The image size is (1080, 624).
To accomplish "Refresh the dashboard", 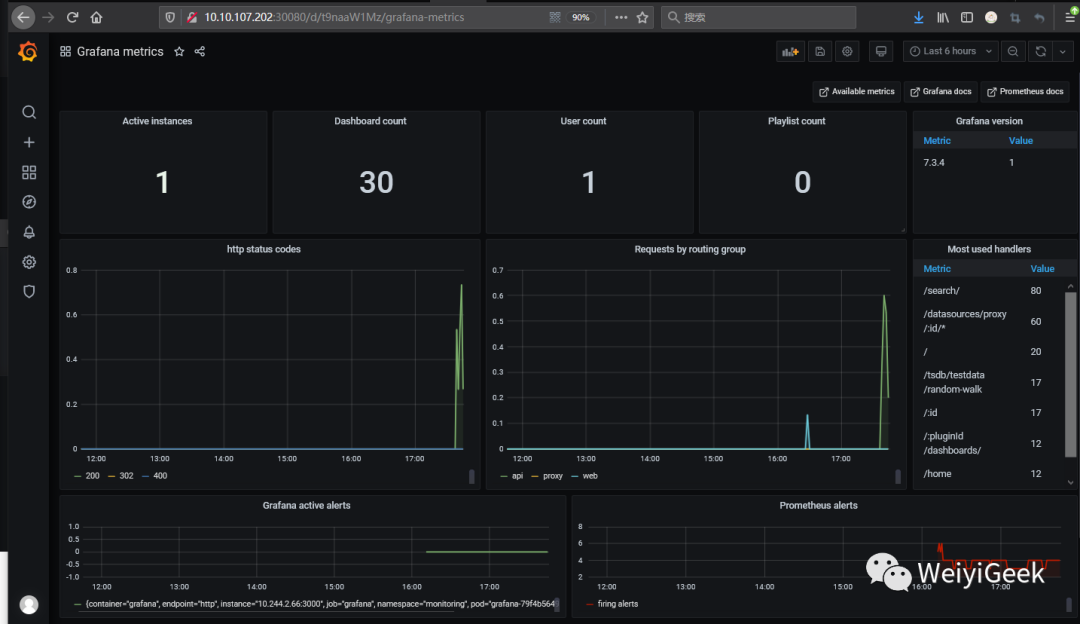I will 1041,52.
